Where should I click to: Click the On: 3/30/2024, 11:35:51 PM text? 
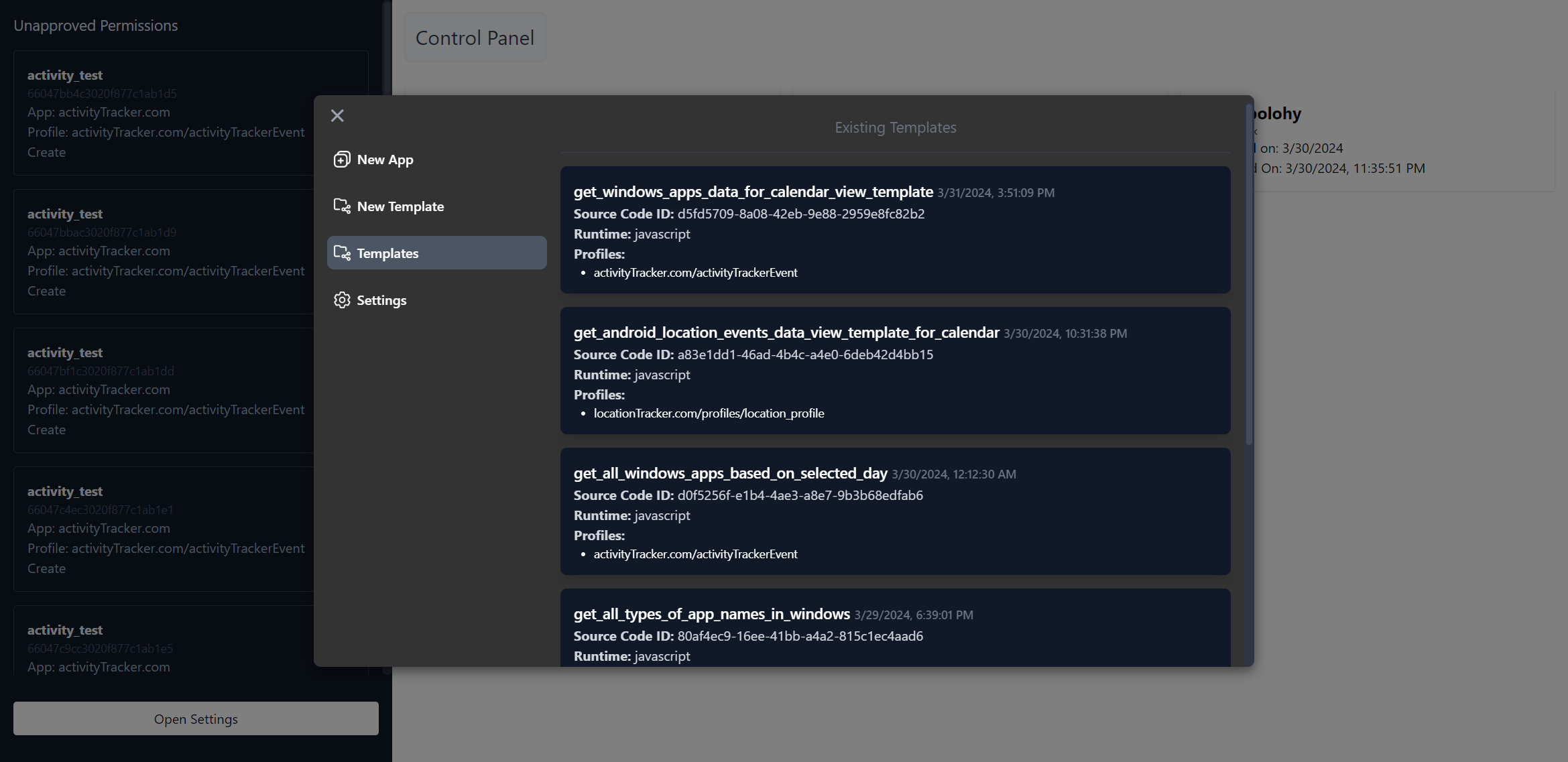click(1343, 168)
